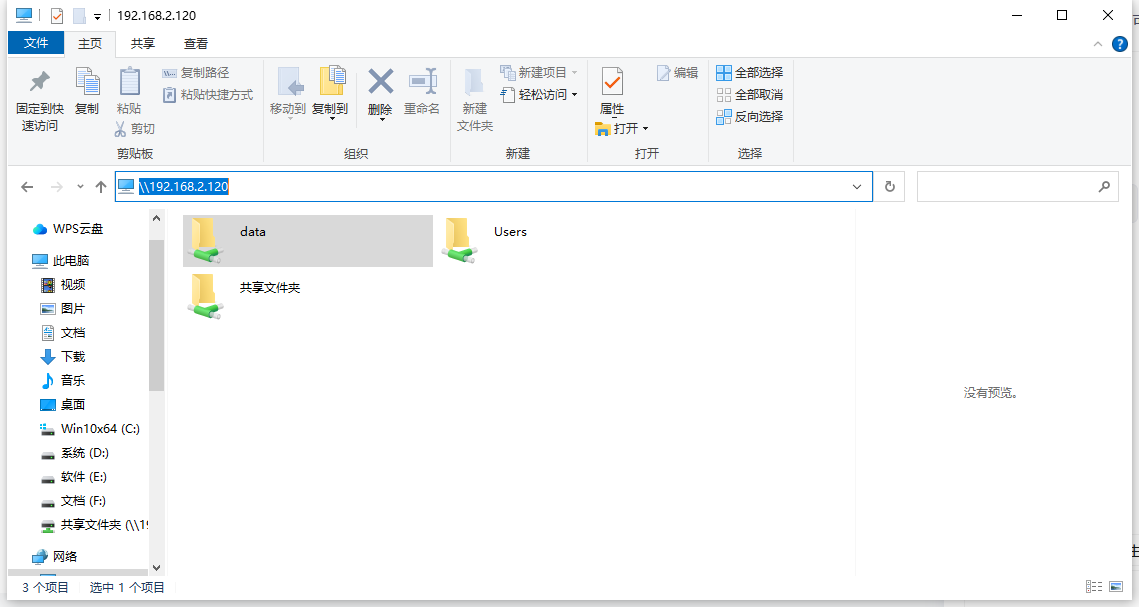Click quick access properties checkmark icon
The image size is (1139, 607).
tap(57, 15)
